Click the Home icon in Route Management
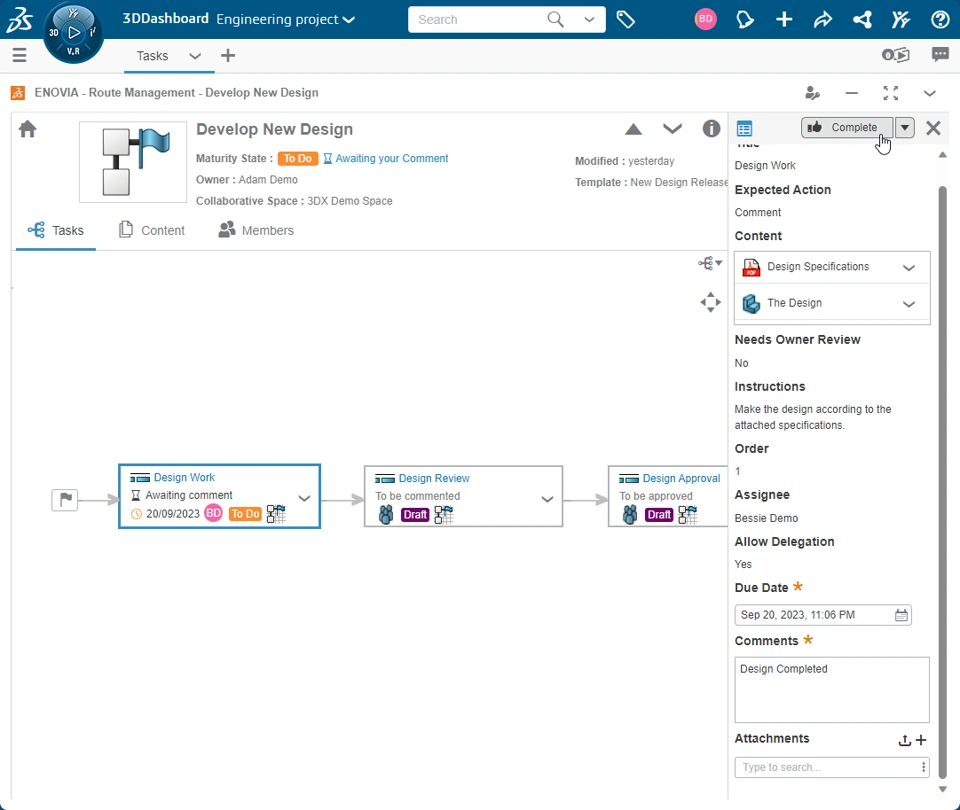The height and width of the screenshot is (810, 960). tap(28, 129)
